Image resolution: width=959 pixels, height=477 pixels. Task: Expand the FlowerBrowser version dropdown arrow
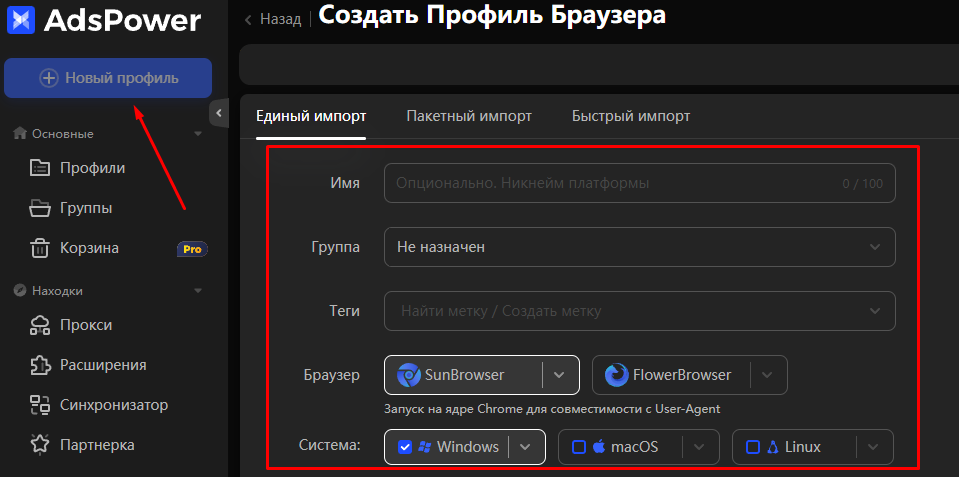768,375
